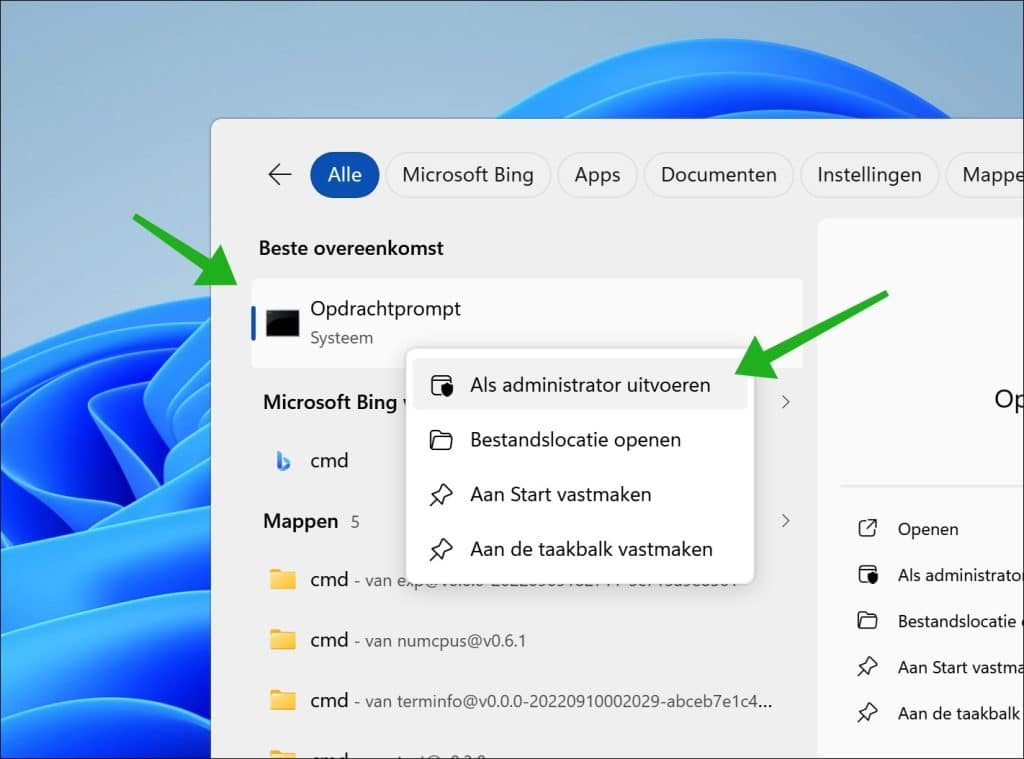Click pin icon beside Aan Start vastmaken
Image resolution: width=1024 pixels, height=759 pixels.
(441, 494)
